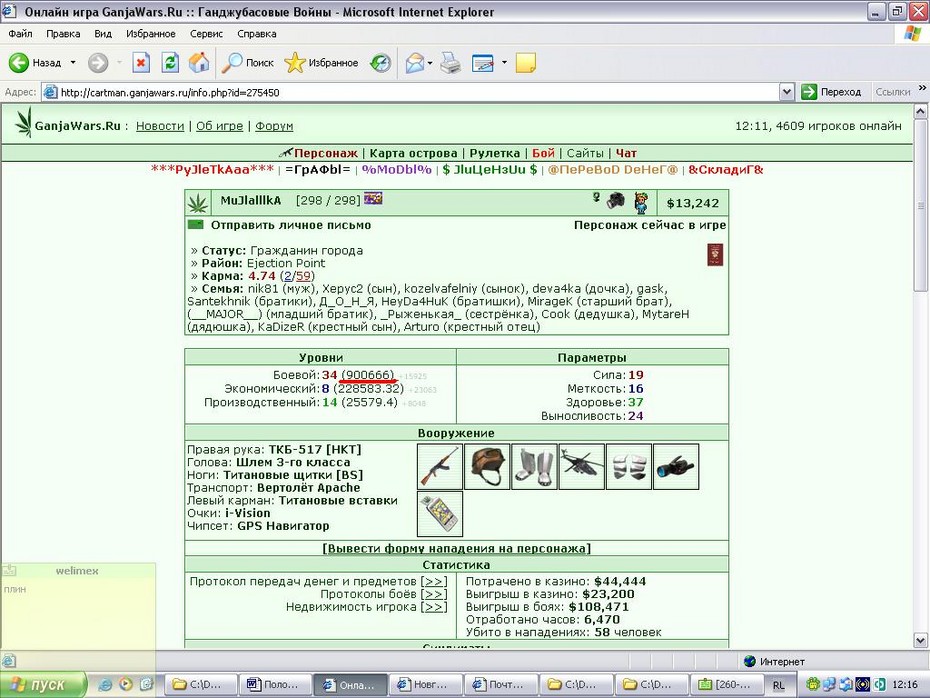Follow the Карта острова navigation link
Viewport: 930px width, 698px height.
(413, 153)
